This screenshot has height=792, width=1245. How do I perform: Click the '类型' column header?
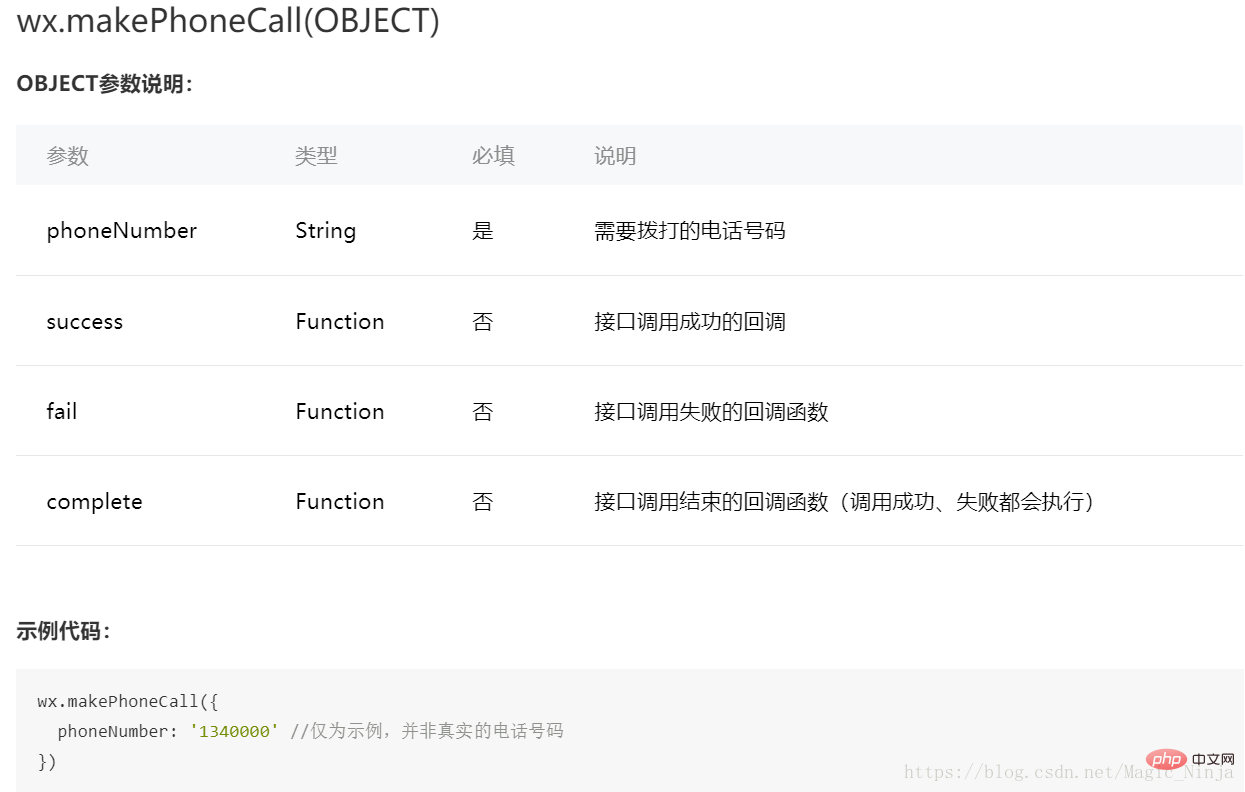(x=316, y=156)
